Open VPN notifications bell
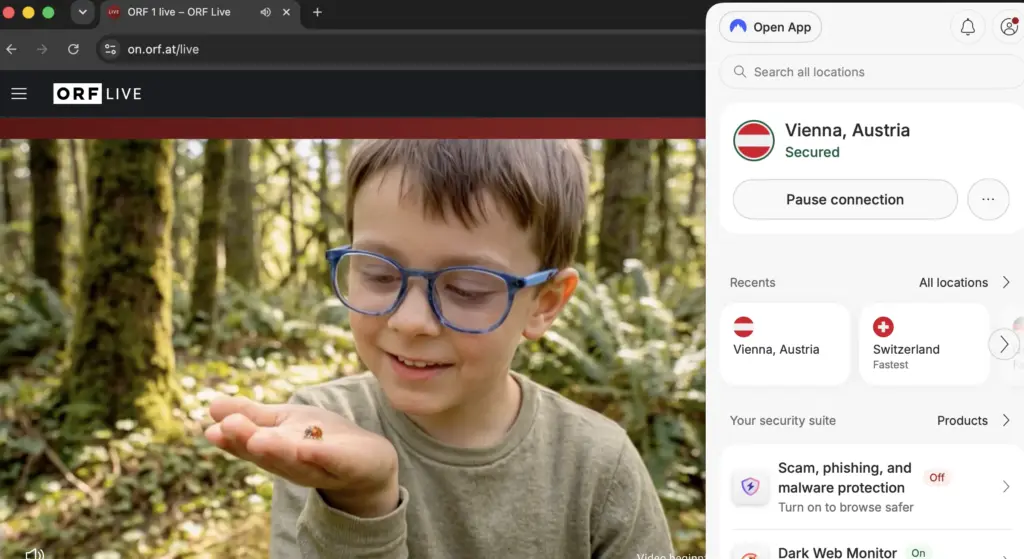Screen dimensions: 1024x559 point(967,27)
